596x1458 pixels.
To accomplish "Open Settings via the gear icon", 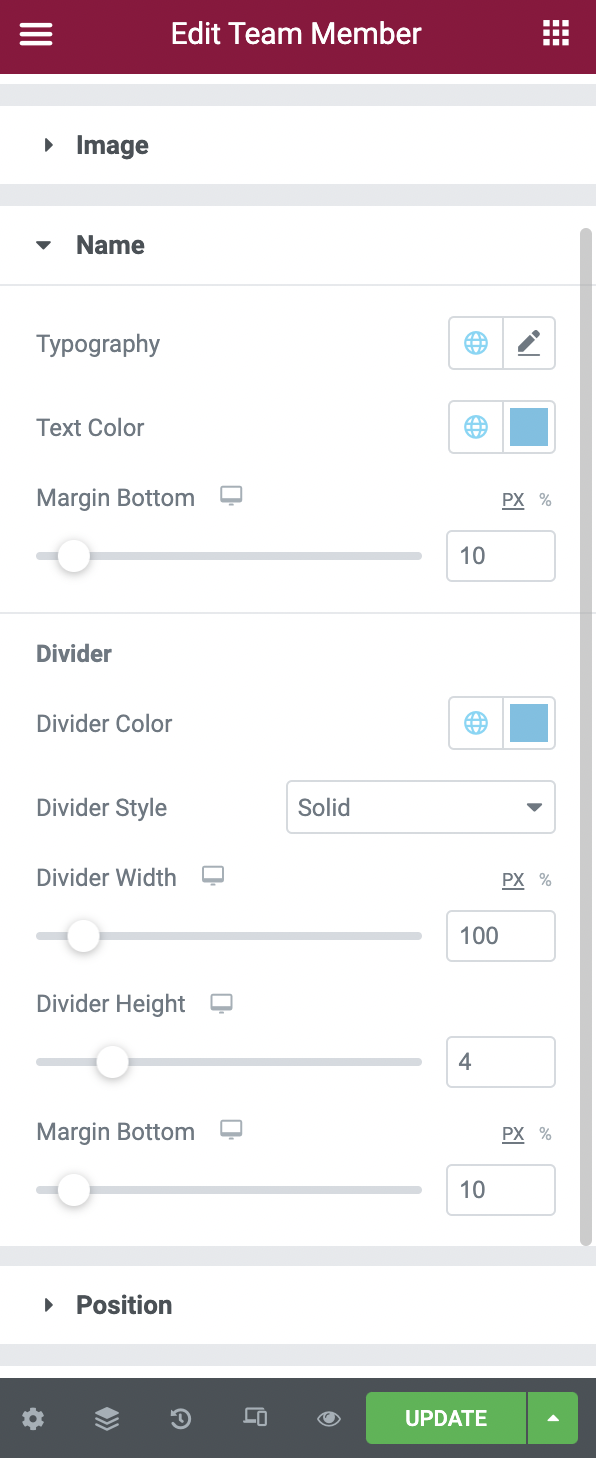I will tap(33, 1418).
